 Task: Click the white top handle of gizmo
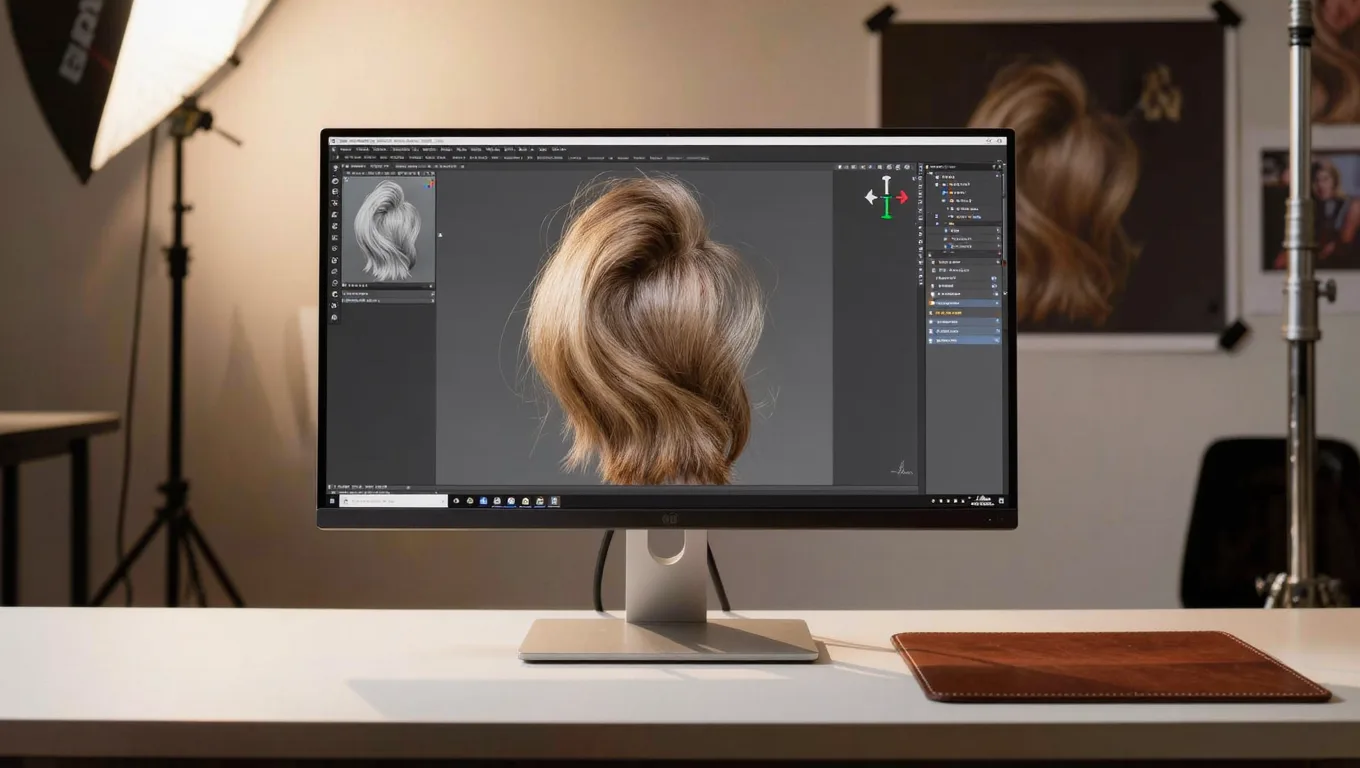tap(886, 185)
